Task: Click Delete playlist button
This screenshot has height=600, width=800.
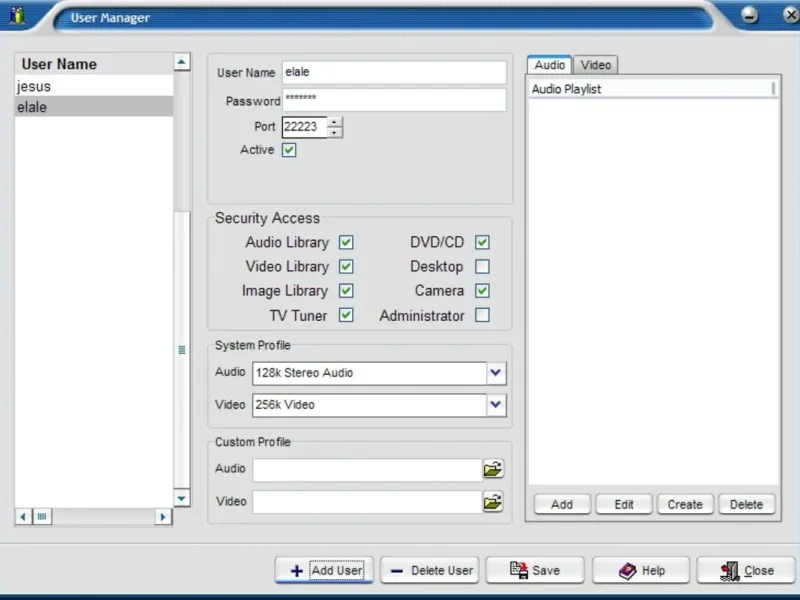Action: pyautogui.click(x=746, y=505)
